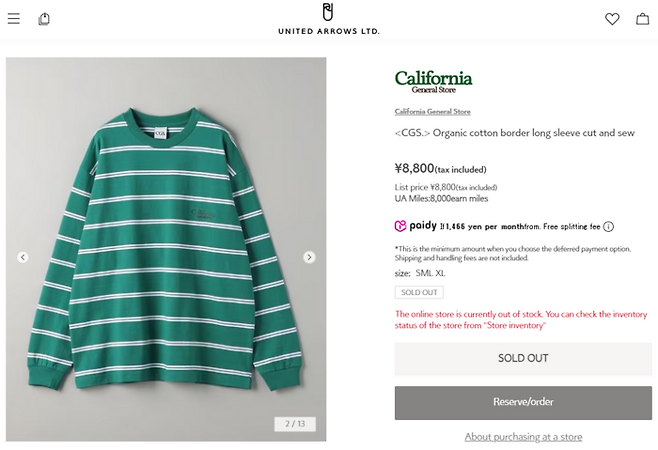Click the Paidy info circle icon

coord(608,227)
